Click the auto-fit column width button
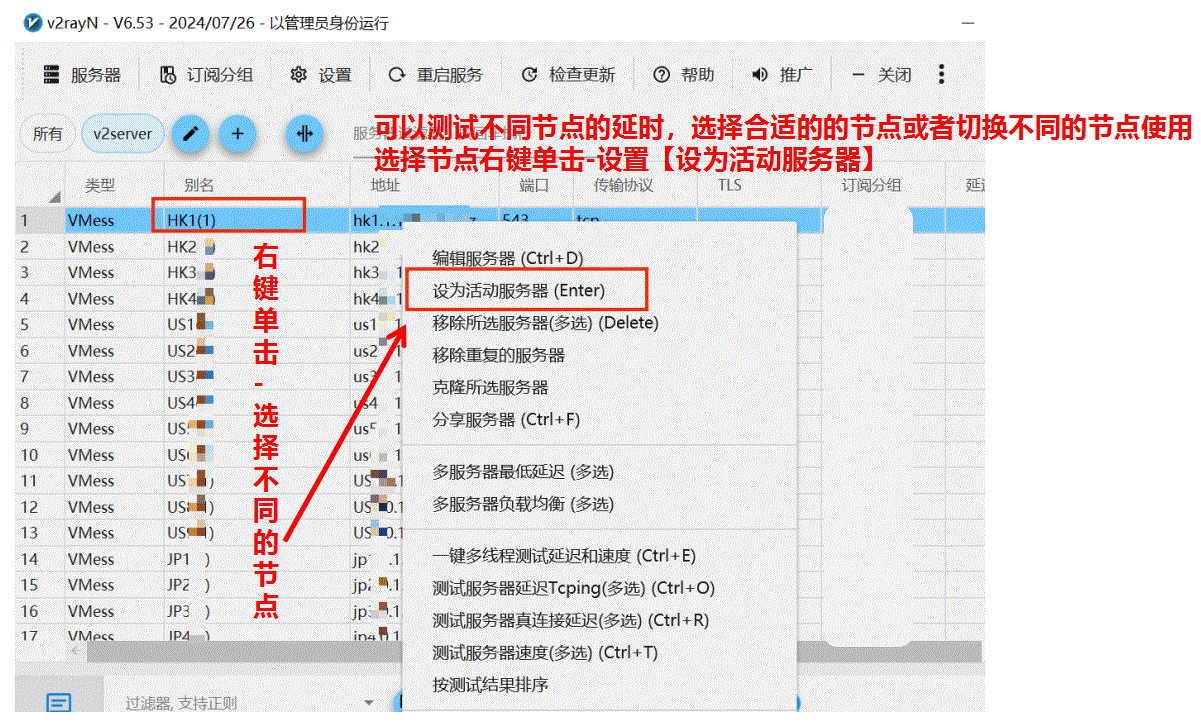Screen dimensions: 1201x725 (305, 133)
